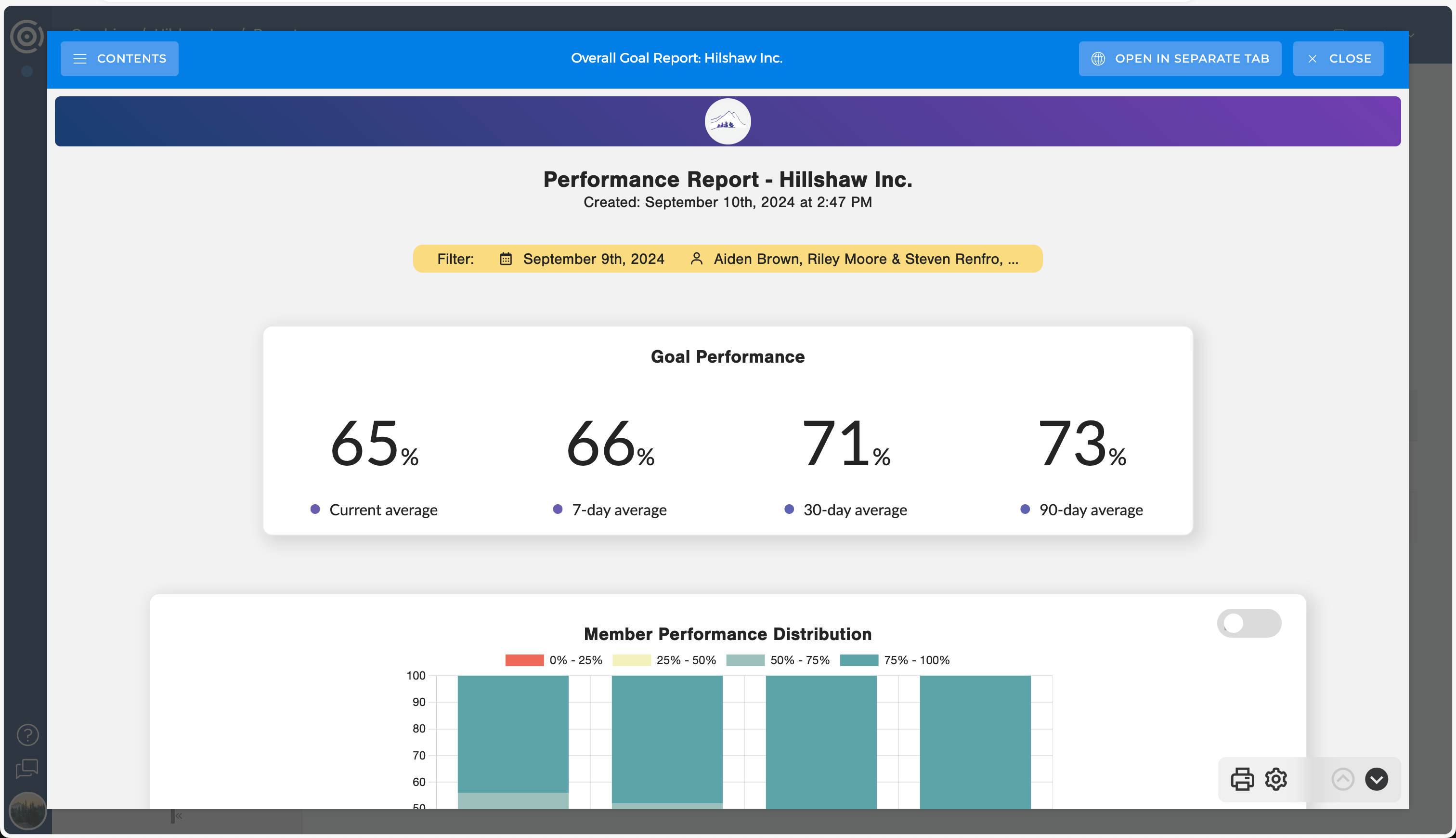Scroll up using the chevron up icon

click(x=1343, y=779)
